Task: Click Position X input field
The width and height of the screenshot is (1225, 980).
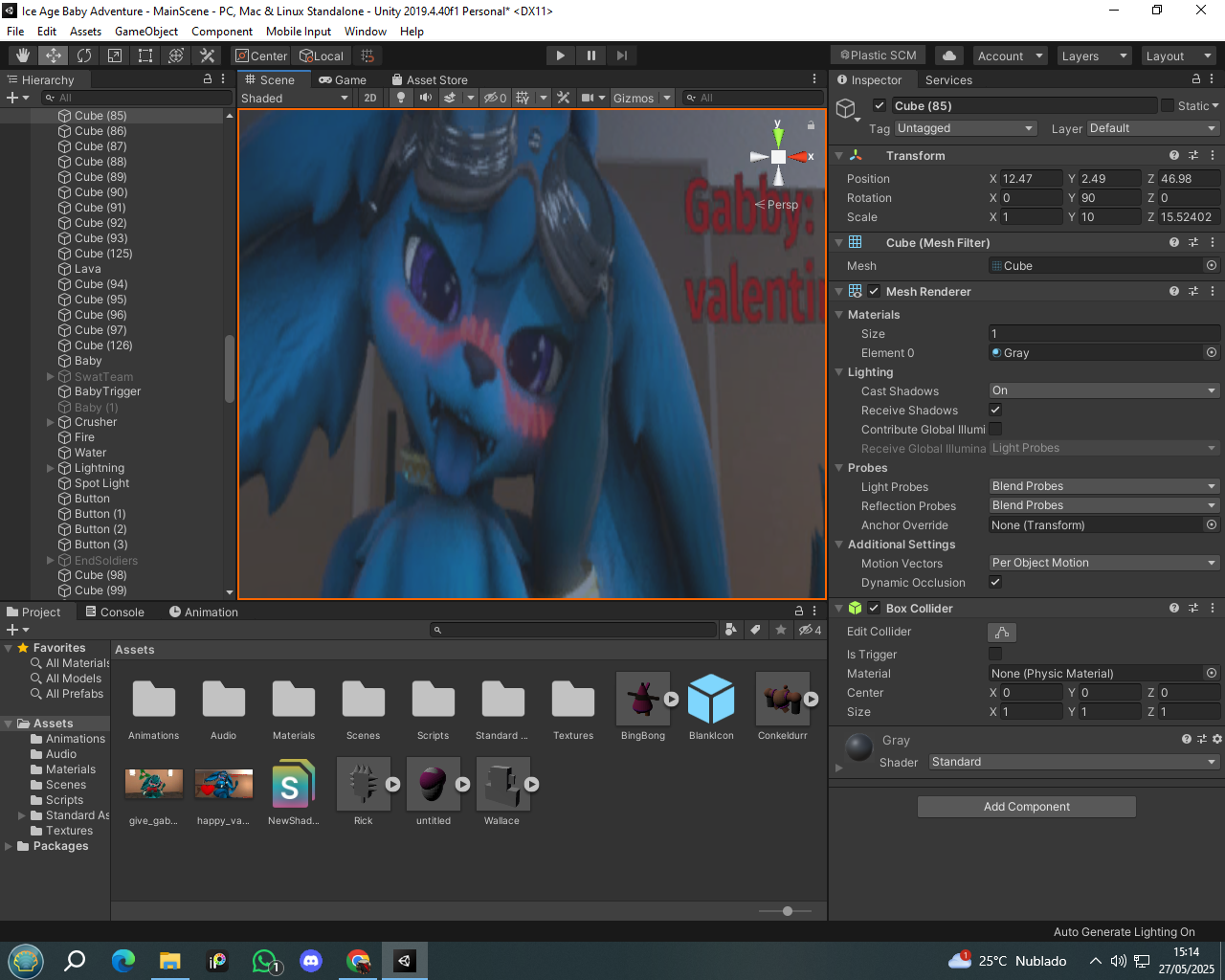Action: coord(1031,179)
